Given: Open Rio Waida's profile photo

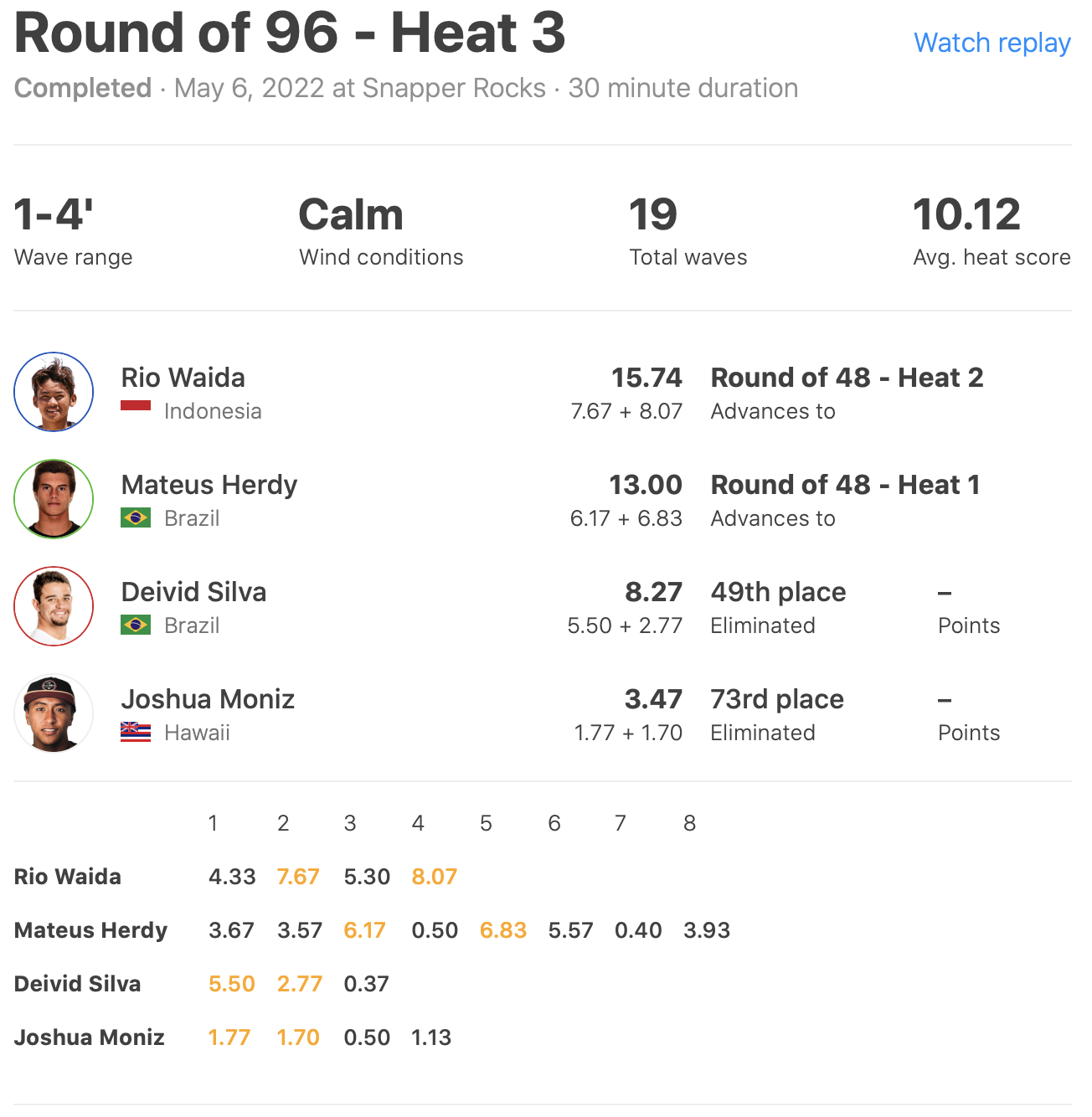Looking at the screenshot, I should click(54, 392).
